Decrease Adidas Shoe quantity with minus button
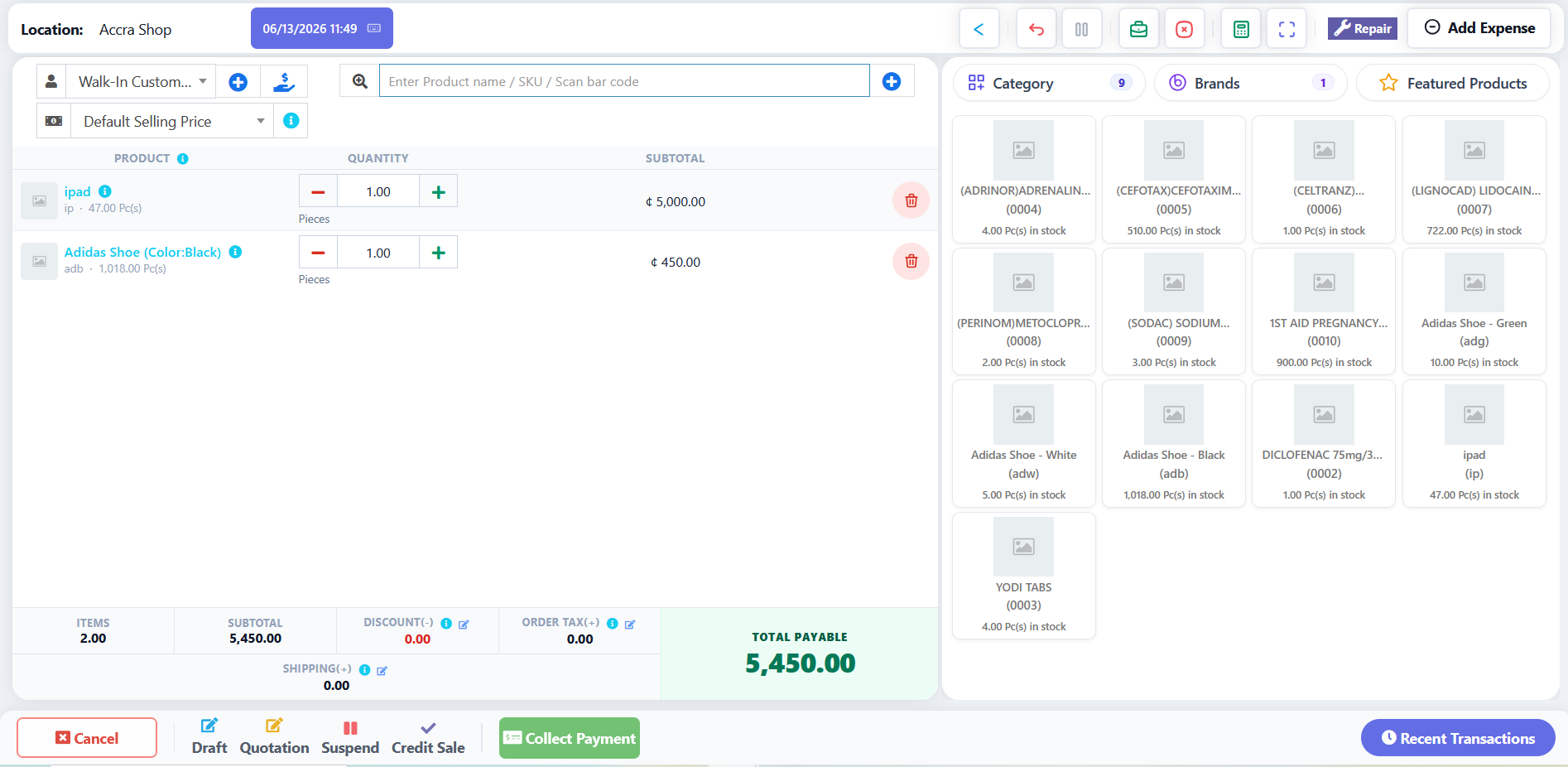1568x767 pixels. [x=318, y=253]
